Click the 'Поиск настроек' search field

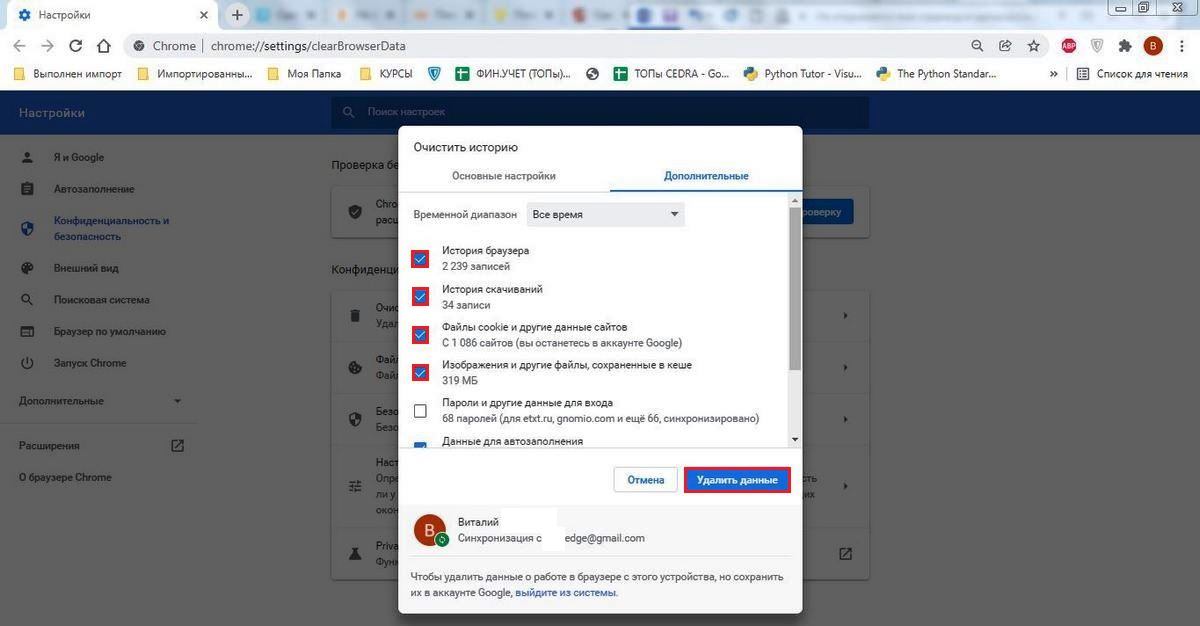tap(600, 112)
